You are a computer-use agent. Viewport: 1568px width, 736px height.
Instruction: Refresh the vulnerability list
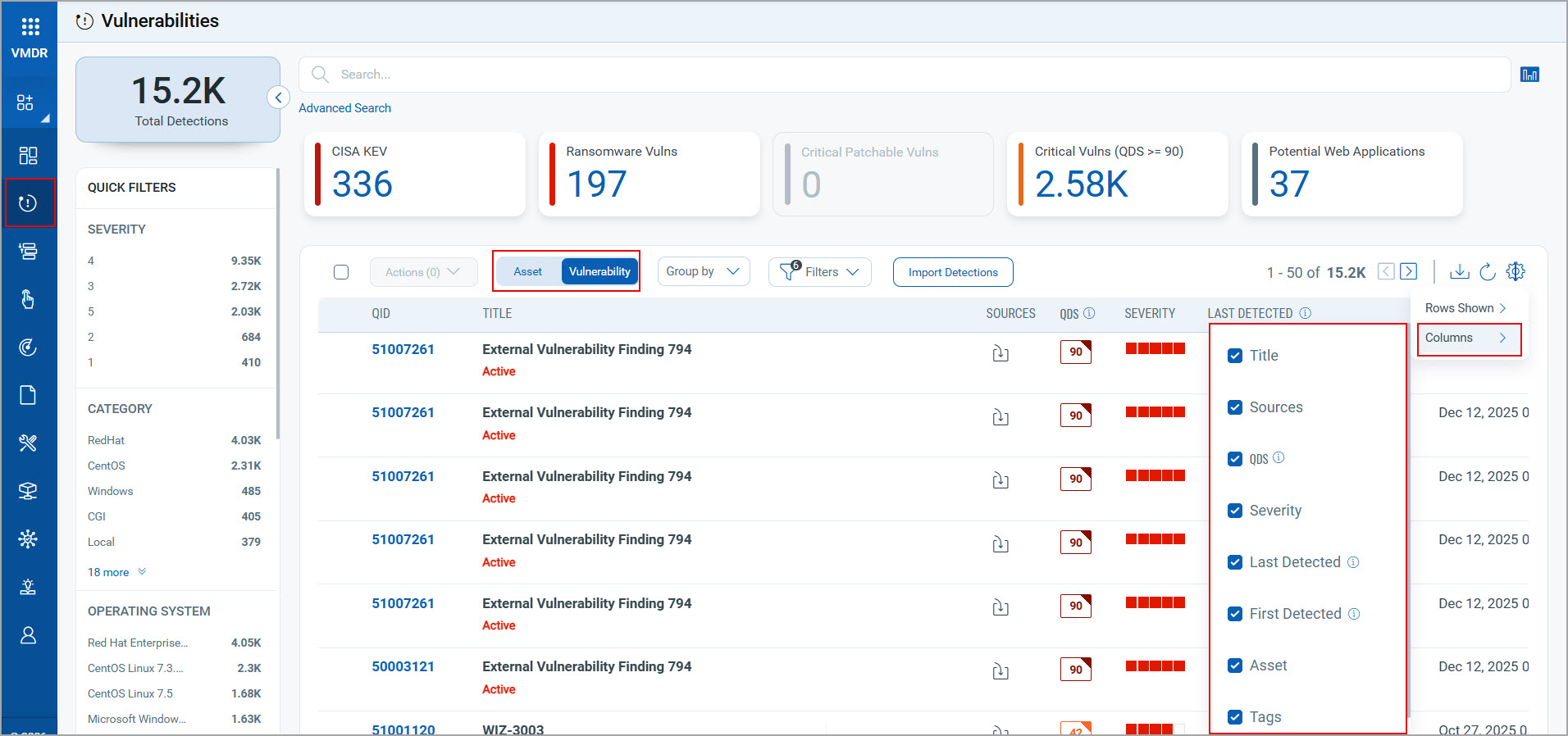(1487, 272)
